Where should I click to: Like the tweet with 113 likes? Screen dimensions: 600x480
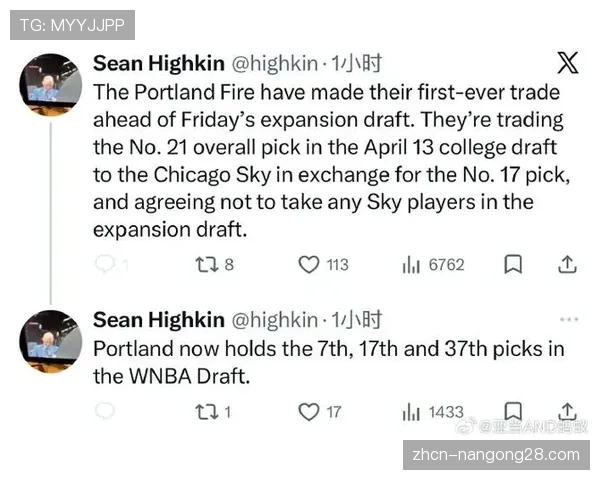[310, 264]
